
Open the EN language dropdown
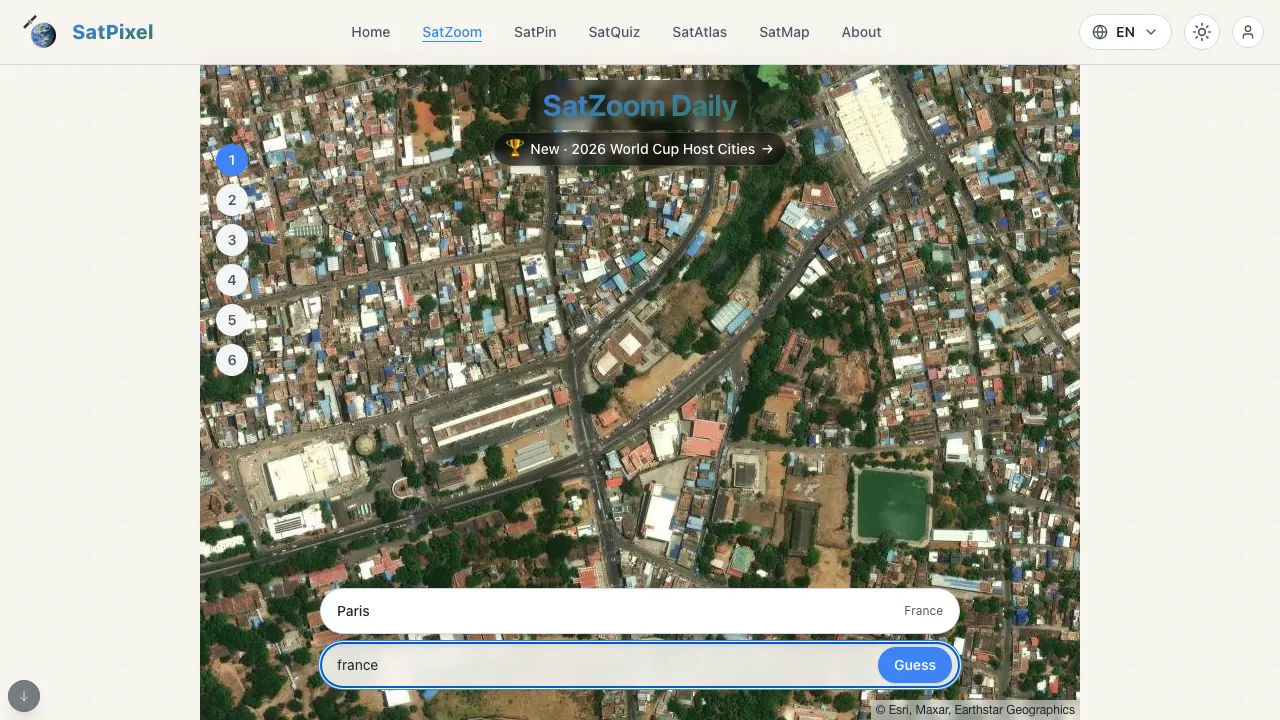pyautogui.click(x=1125, y=32)
